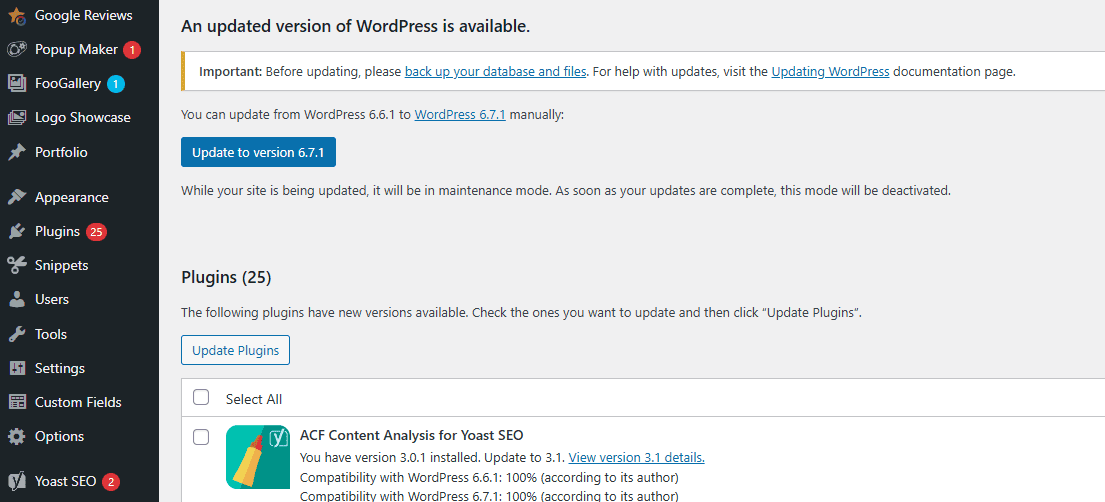Click the Yoast SEO 2 notification badge
Image resolution: width=1105 pixels, height=502 pixels.
[x=111, y=482]
